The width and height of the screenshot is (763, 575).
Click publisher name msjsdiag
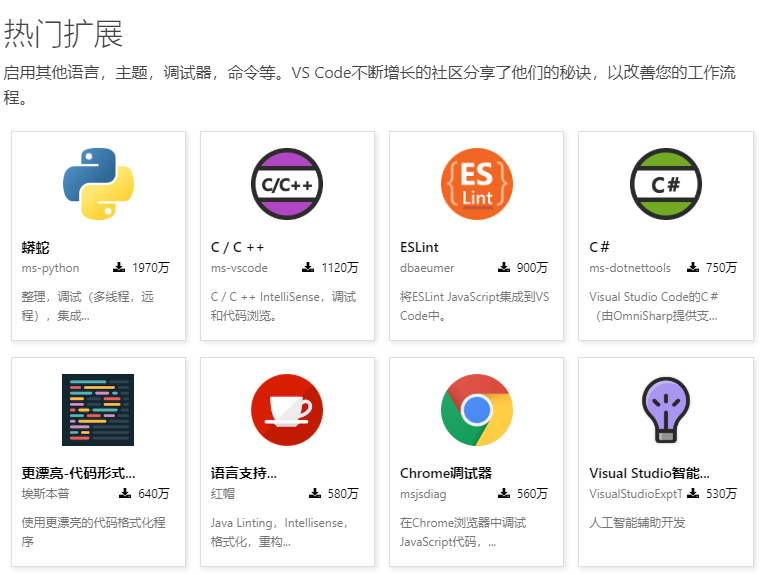pyautogui.click(x=423, y=494)
